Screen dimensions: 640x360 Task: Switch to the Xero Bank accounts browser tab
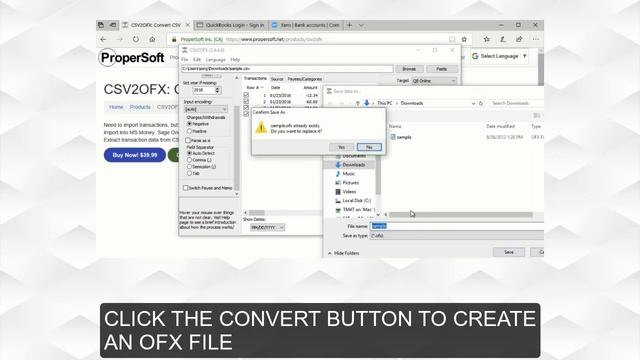coord(305,25)
